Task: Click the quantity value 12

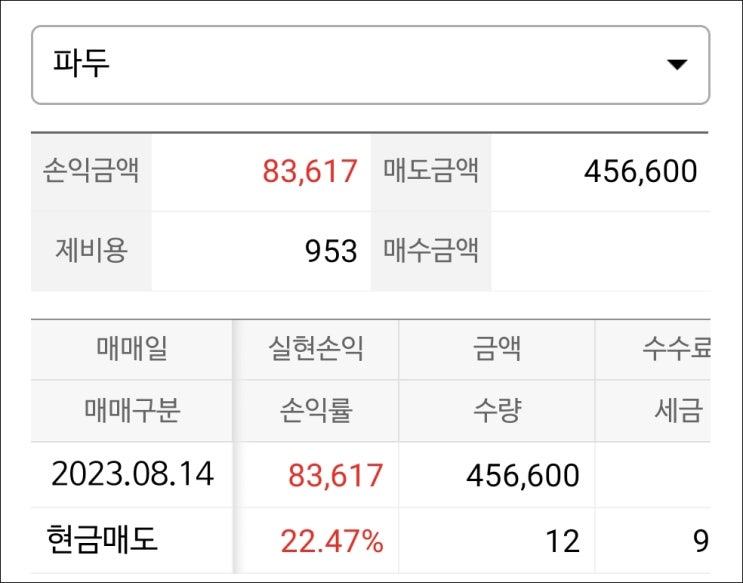Action: coord(562,541)
